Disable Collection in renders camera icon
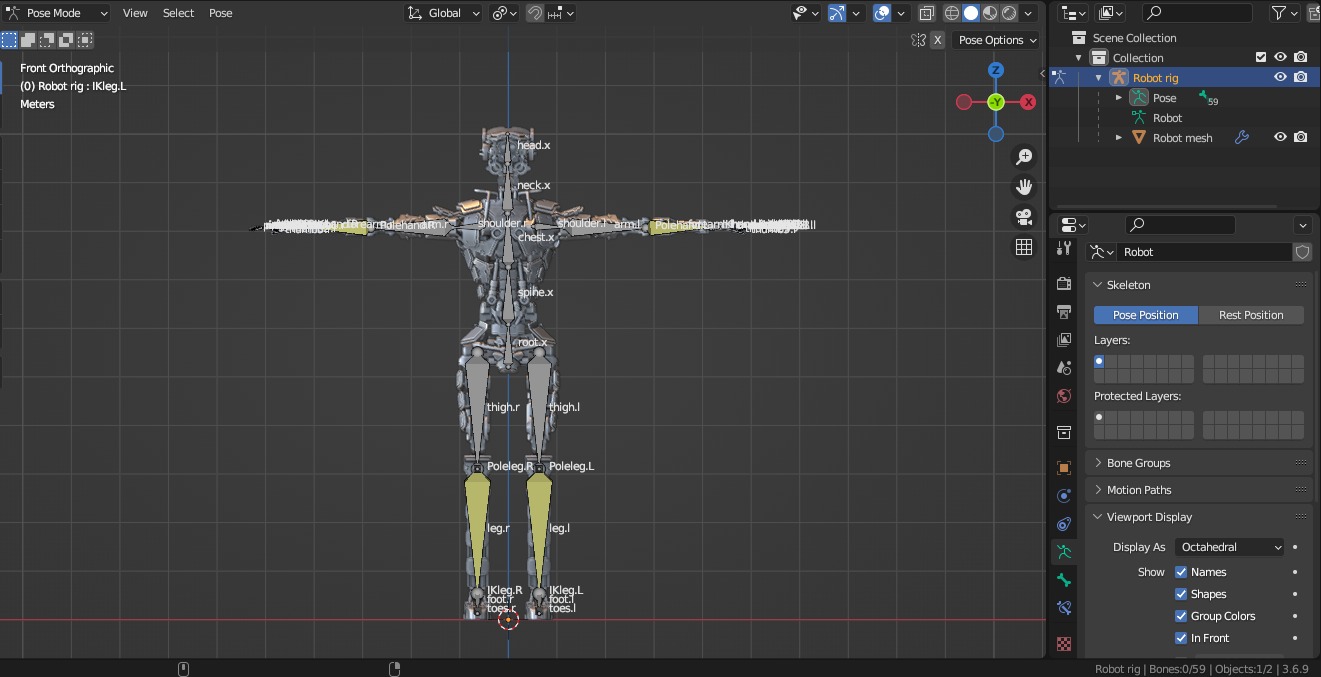This screenshot has width=1321, height=677. pos(1301,57)
